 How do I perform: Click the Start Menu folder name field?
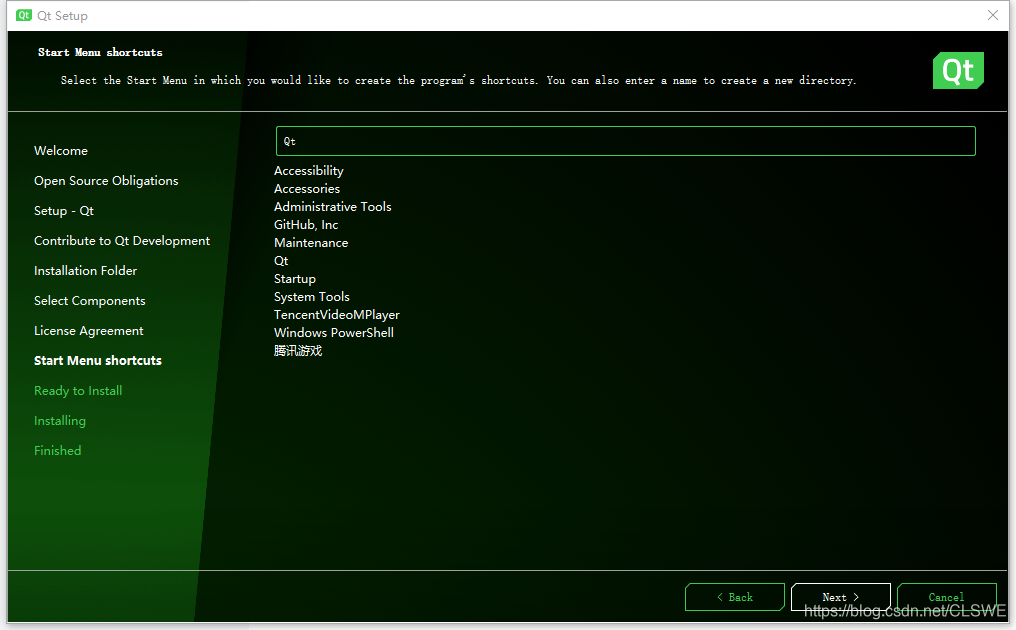pos(625,141)
